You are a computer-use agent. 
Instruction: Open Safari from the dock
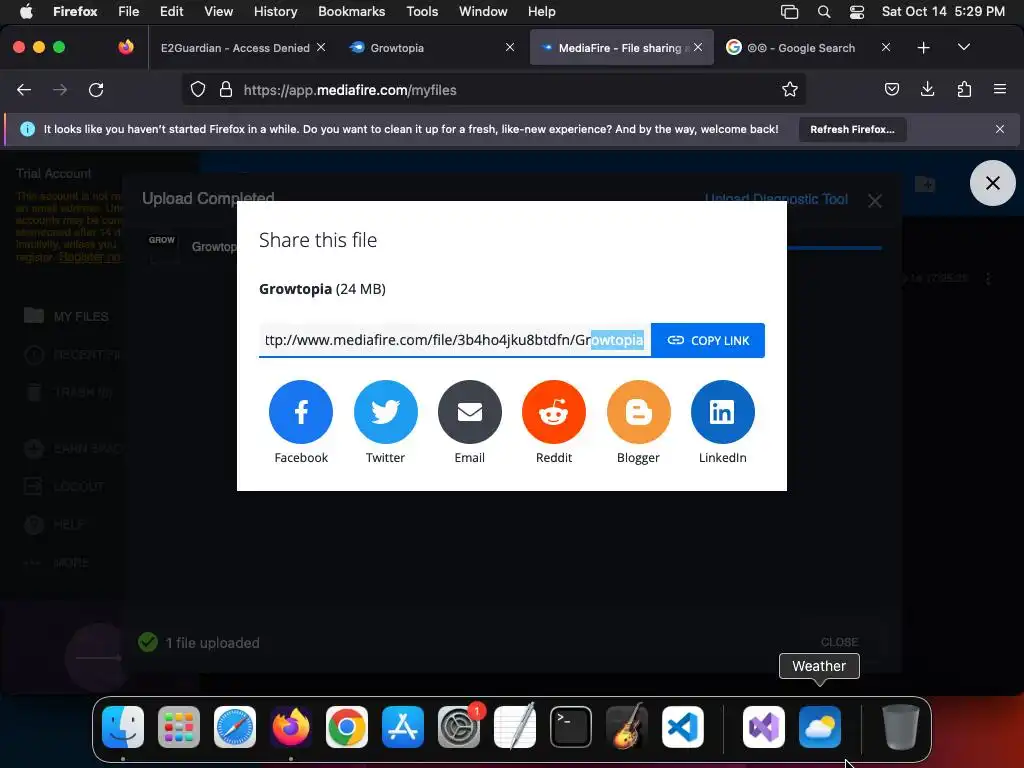[x=235, y=727]
